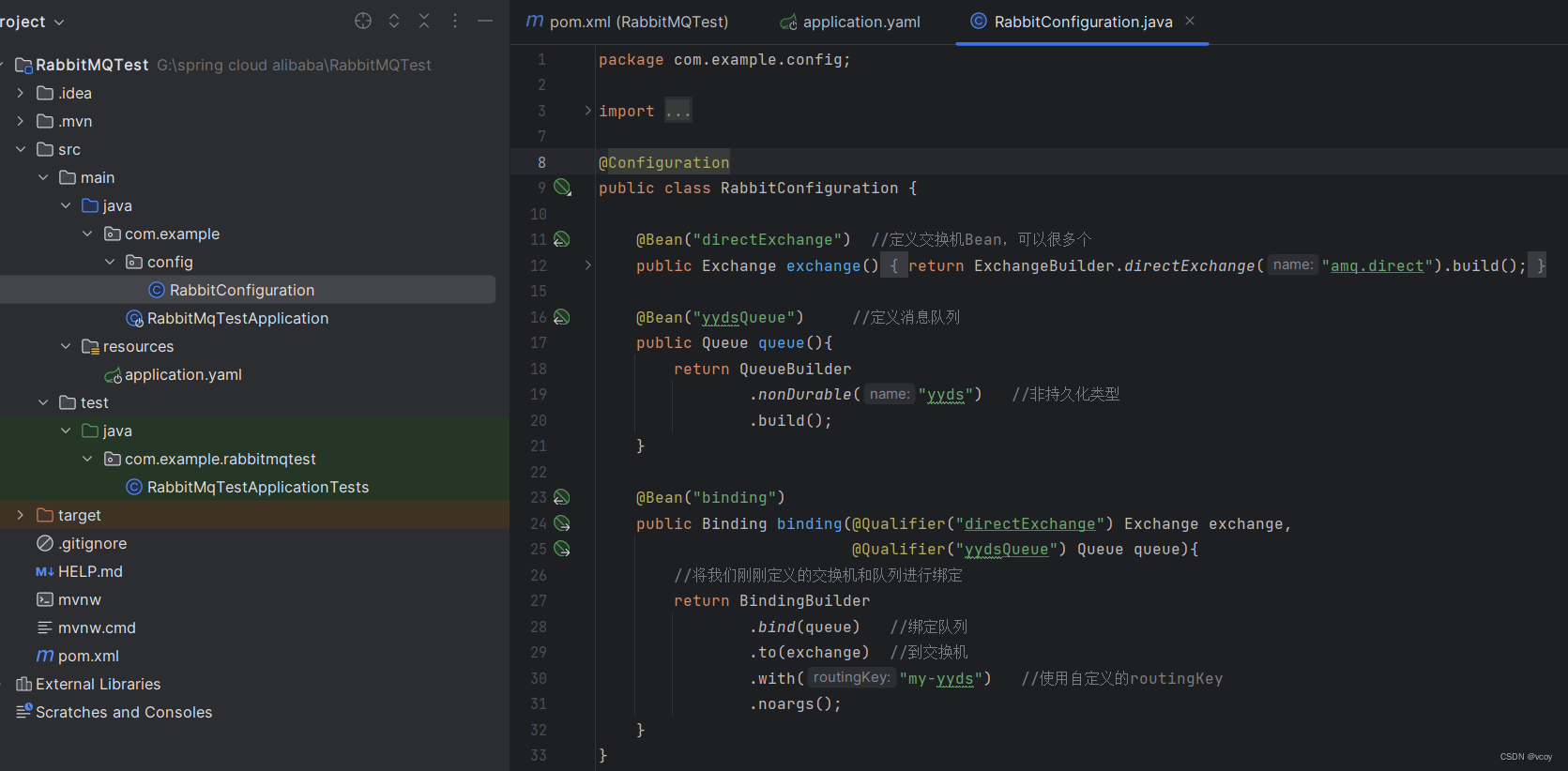Expand the .idea folder
Image resolution: width=1568 pixels, height=771 pixels.
pos(21,93)
